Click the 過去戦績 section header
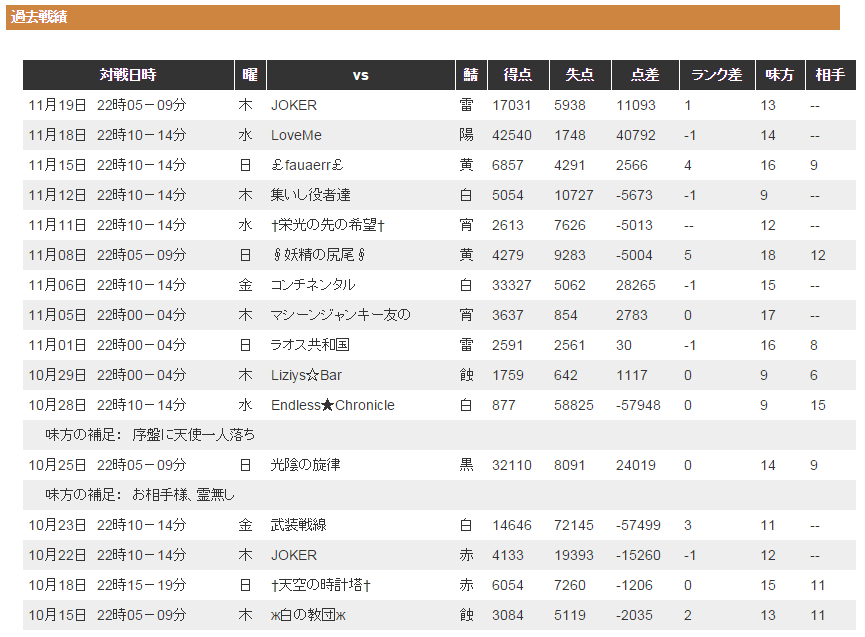 coord(423,17)
